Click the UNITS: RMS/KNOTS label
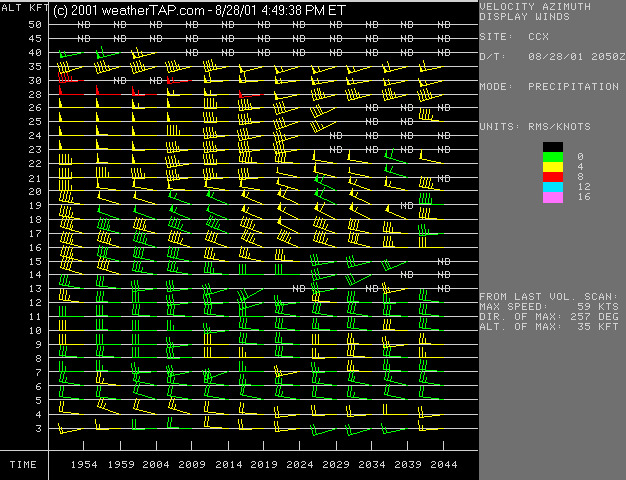This screenshot has height=480, width=626. [535, 127]
